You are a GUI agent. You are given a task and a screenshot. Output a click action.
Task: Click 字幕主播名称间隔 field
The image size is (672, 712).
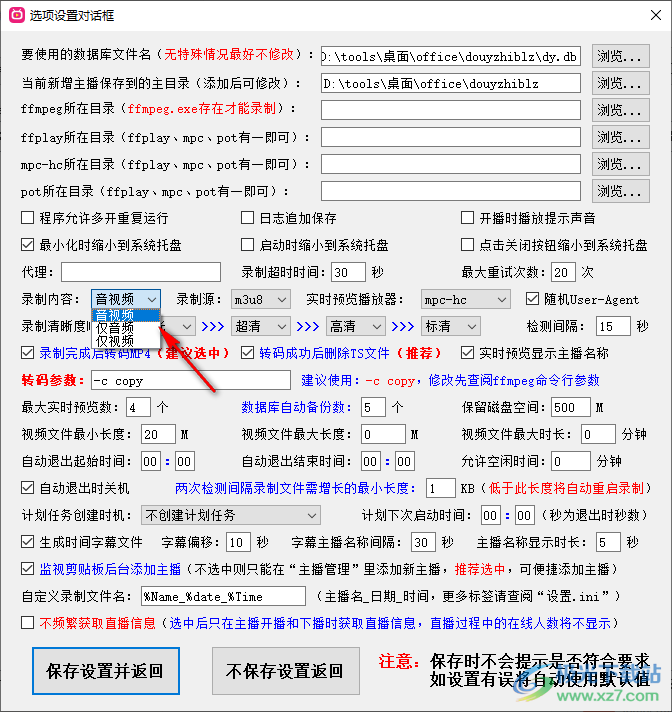(423, 542)
